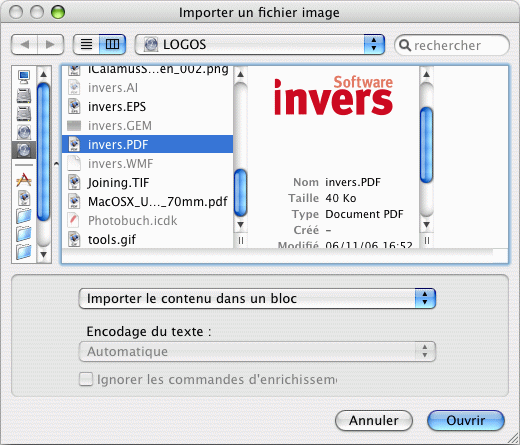
Task: Click the file icon of tools.gif
Action: (x=74, y=239)
